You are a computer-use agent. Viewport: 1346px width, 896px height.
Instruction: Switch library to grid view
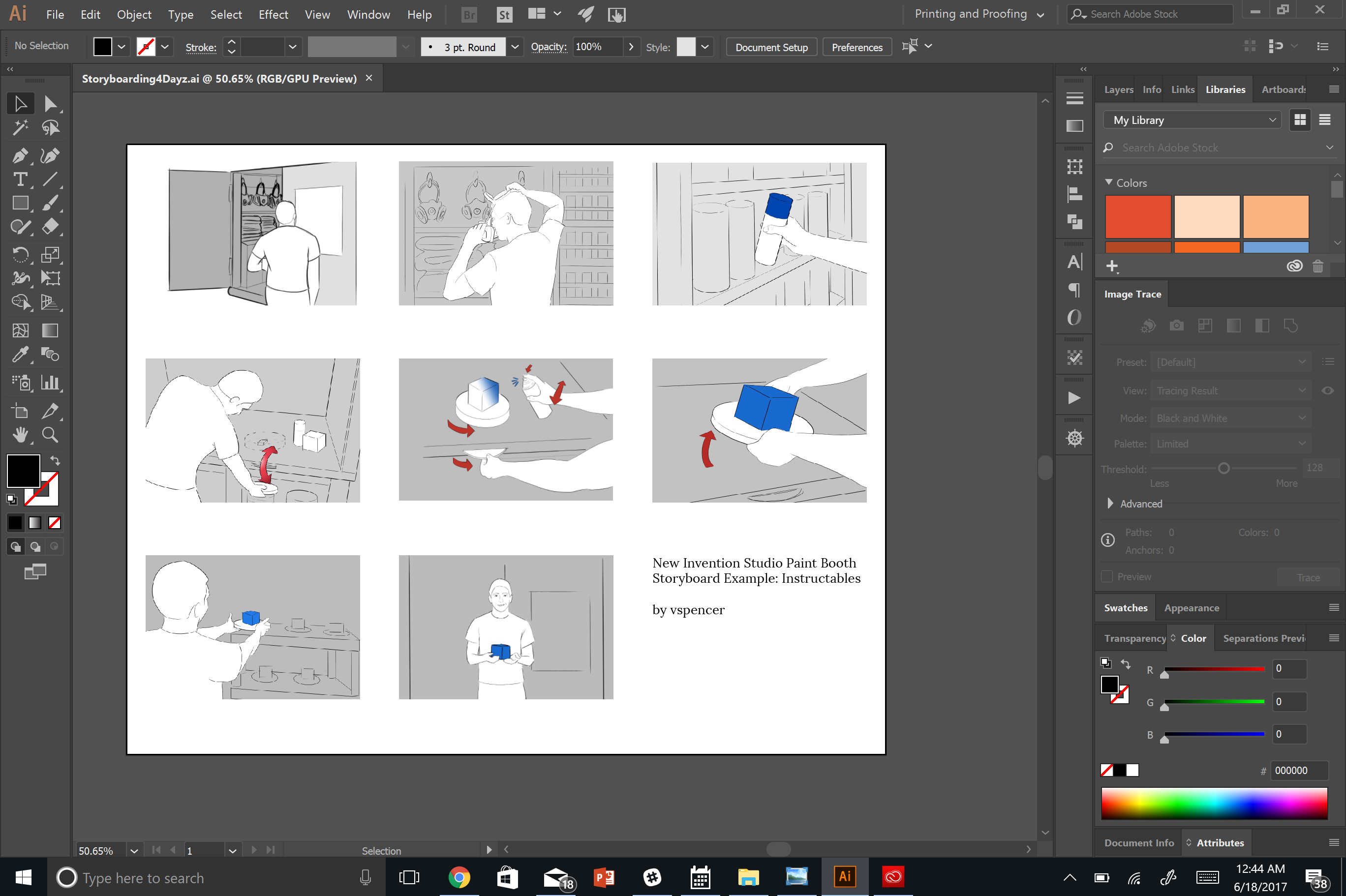pyautogui.click(x=1300, y=119)
